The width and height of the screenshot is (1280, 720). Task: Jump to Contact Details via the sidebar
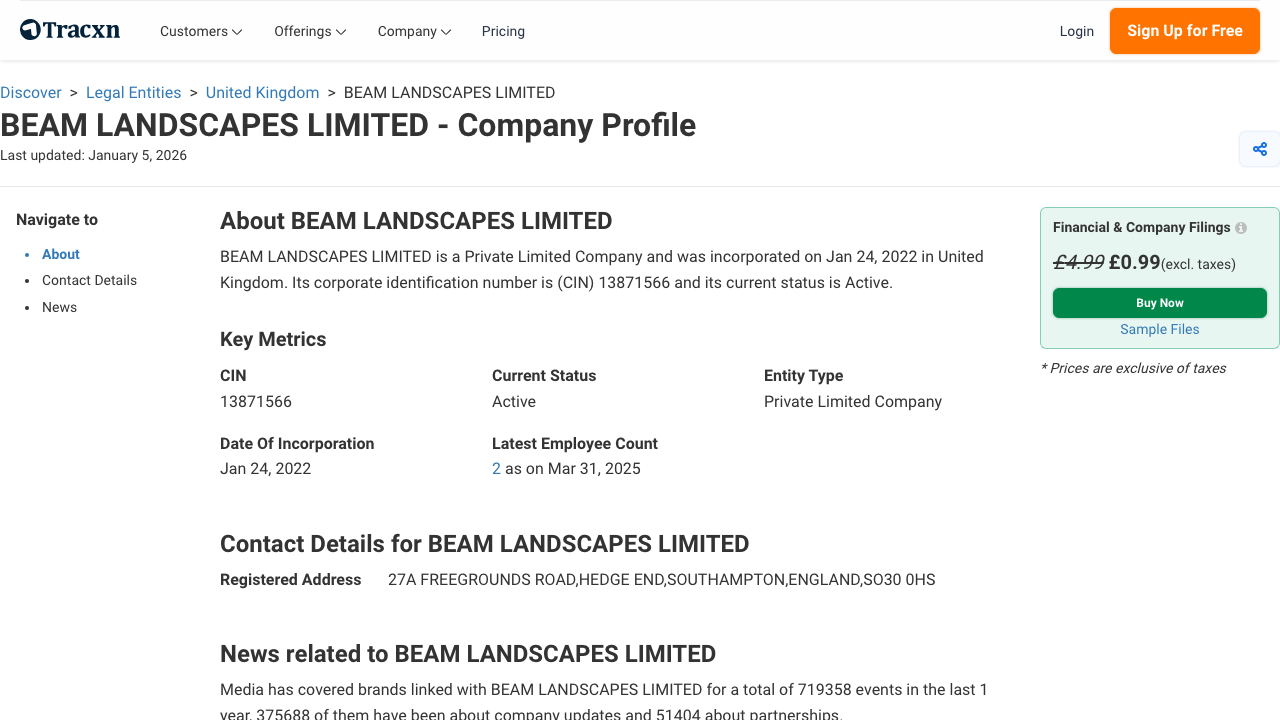(89, 280)
